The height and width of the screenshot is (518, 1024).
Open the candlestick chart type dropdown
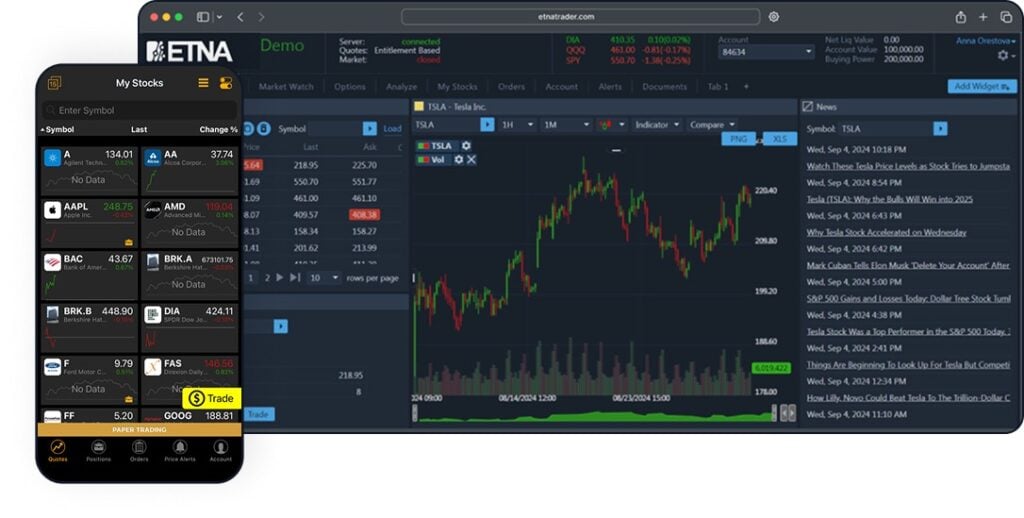pyautogui.click(x=612, y=124)
